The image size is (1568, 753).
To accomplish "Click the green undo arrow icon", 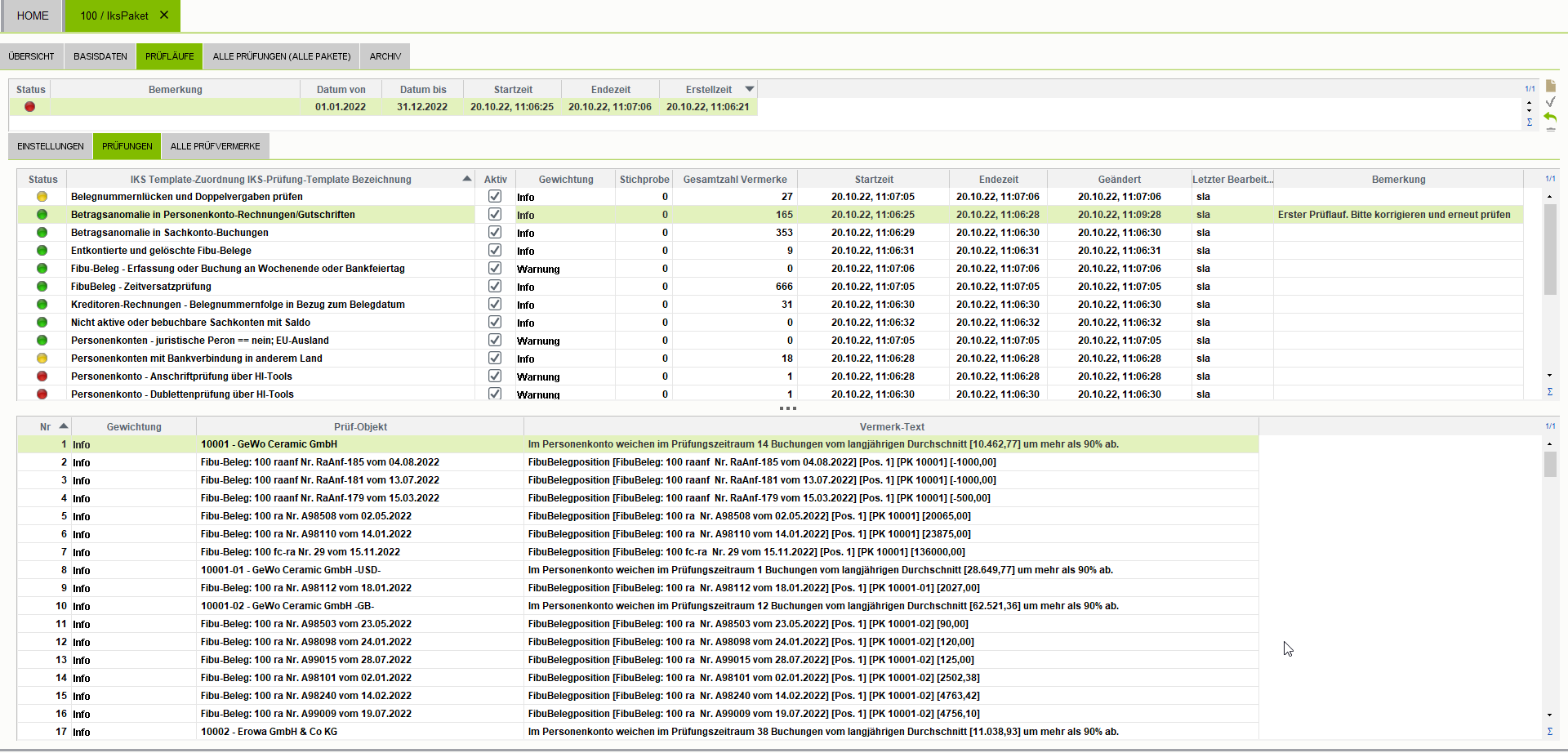I will (1550, 118).
